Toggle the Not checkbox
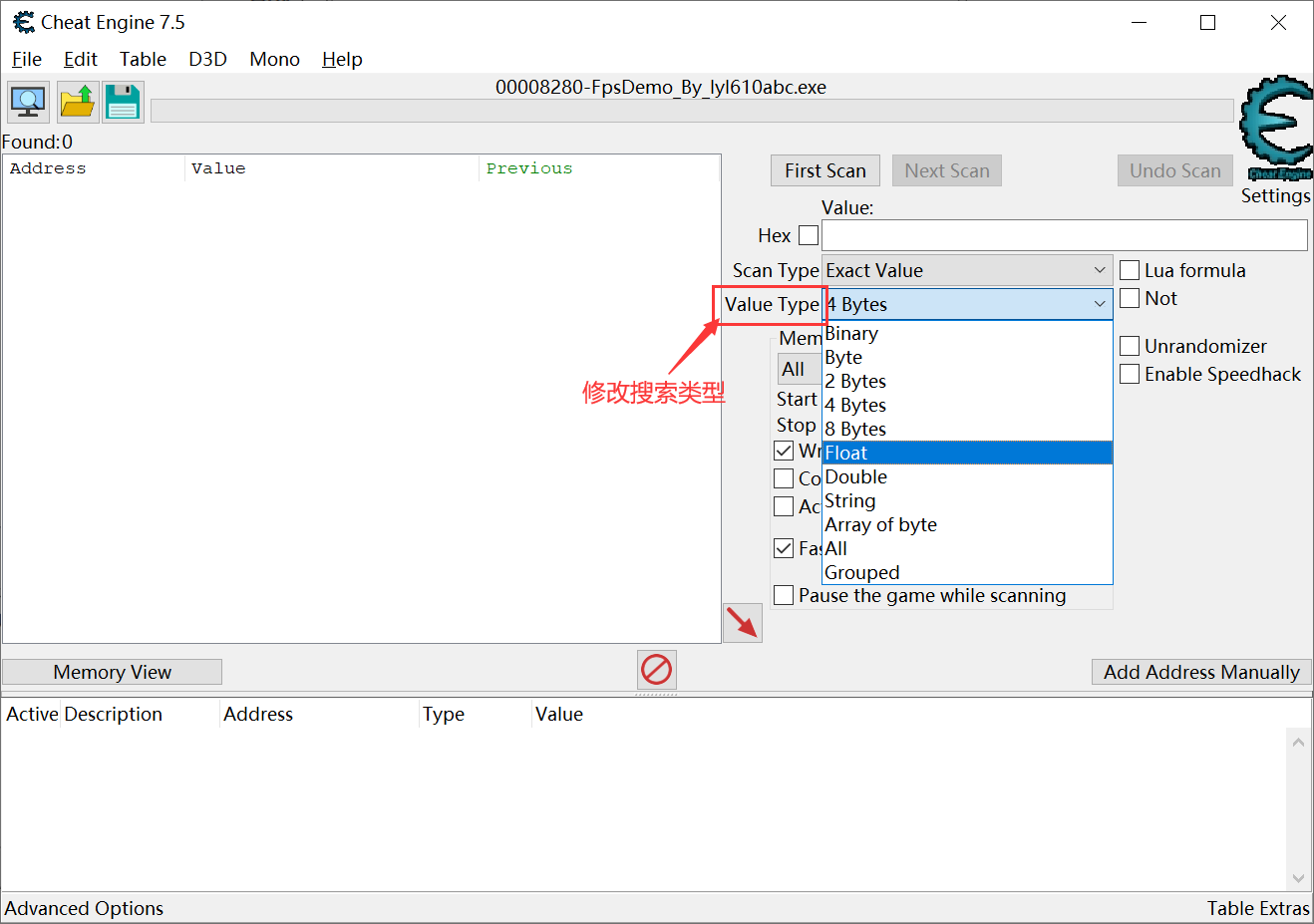This screenshot has height=924, width=1314. (1130, 298)
